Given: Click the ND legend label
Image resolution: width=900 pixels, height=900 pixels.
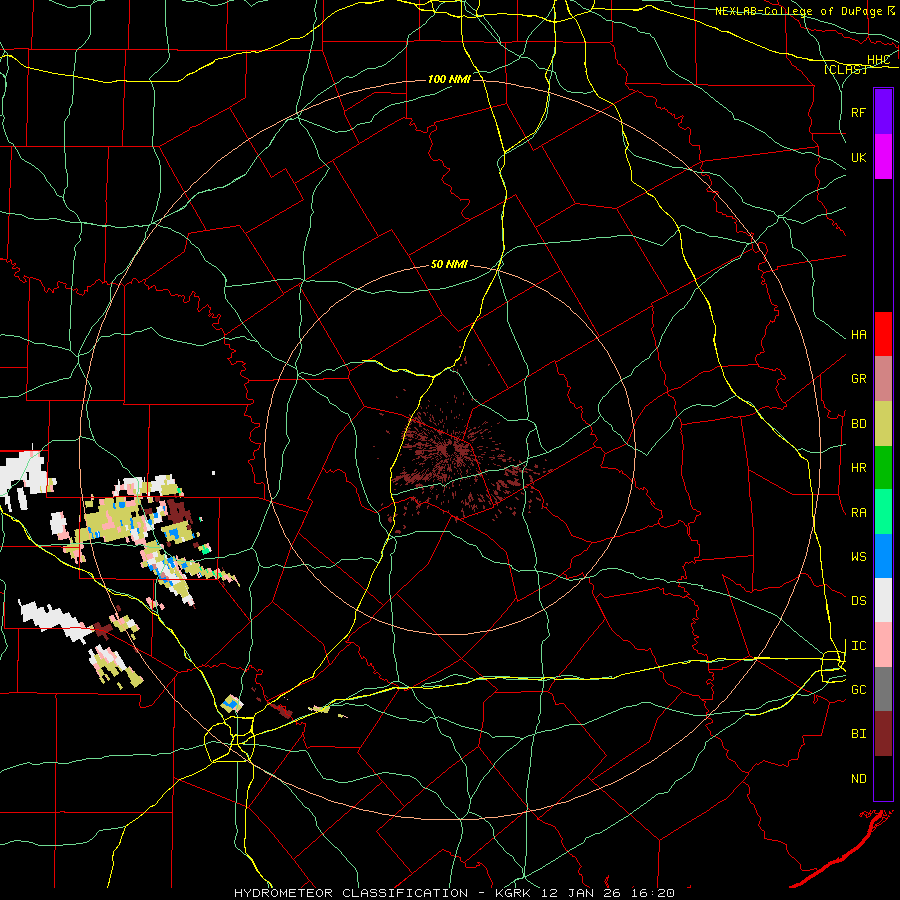Looking at the screenshot, I should [858, 778].
